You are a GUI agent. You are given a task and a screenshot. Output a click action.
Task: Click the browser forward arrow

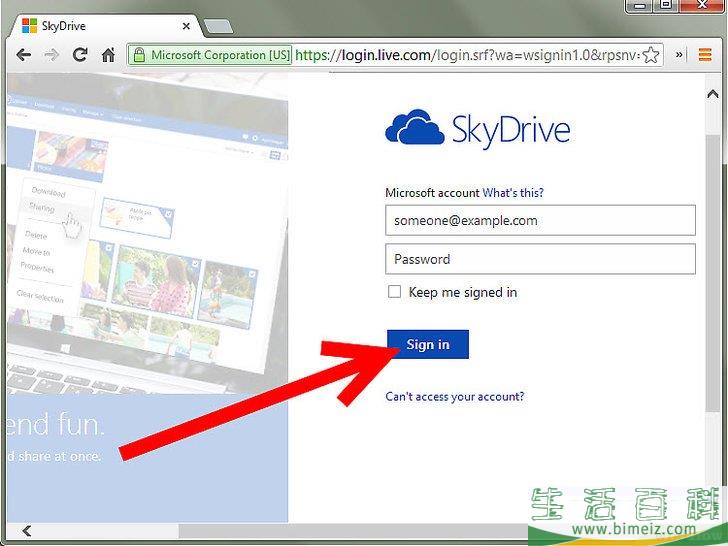(x=52, y=55)
